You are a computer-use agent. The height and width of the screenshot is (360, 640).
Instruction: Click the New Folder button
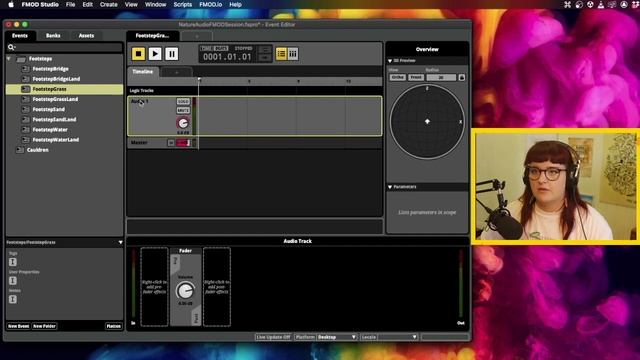pyautogui.click(x=44, y=326)
